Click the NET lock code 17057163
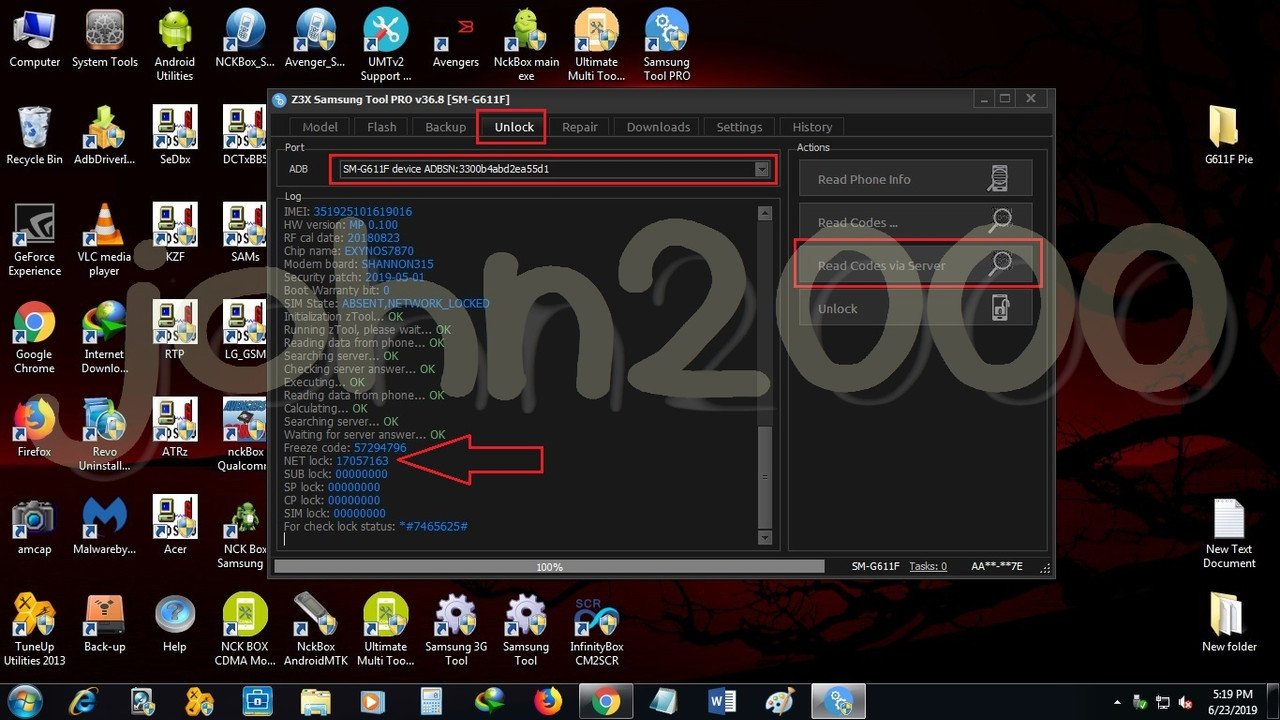1280x720 pixels. (362, 461)
